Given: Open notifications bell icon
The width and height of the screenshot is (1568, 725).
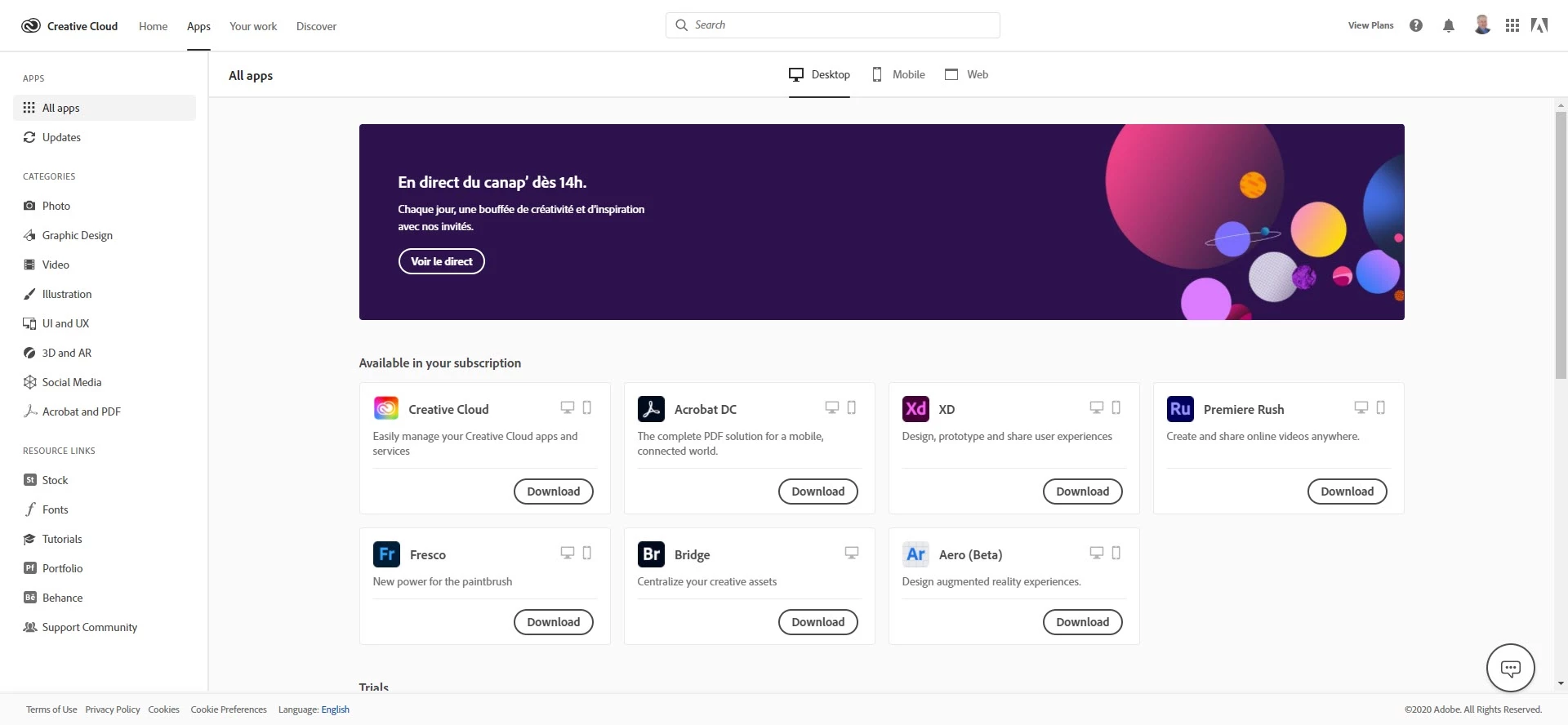Looking at the screenshot, I should coord(1449,25).
